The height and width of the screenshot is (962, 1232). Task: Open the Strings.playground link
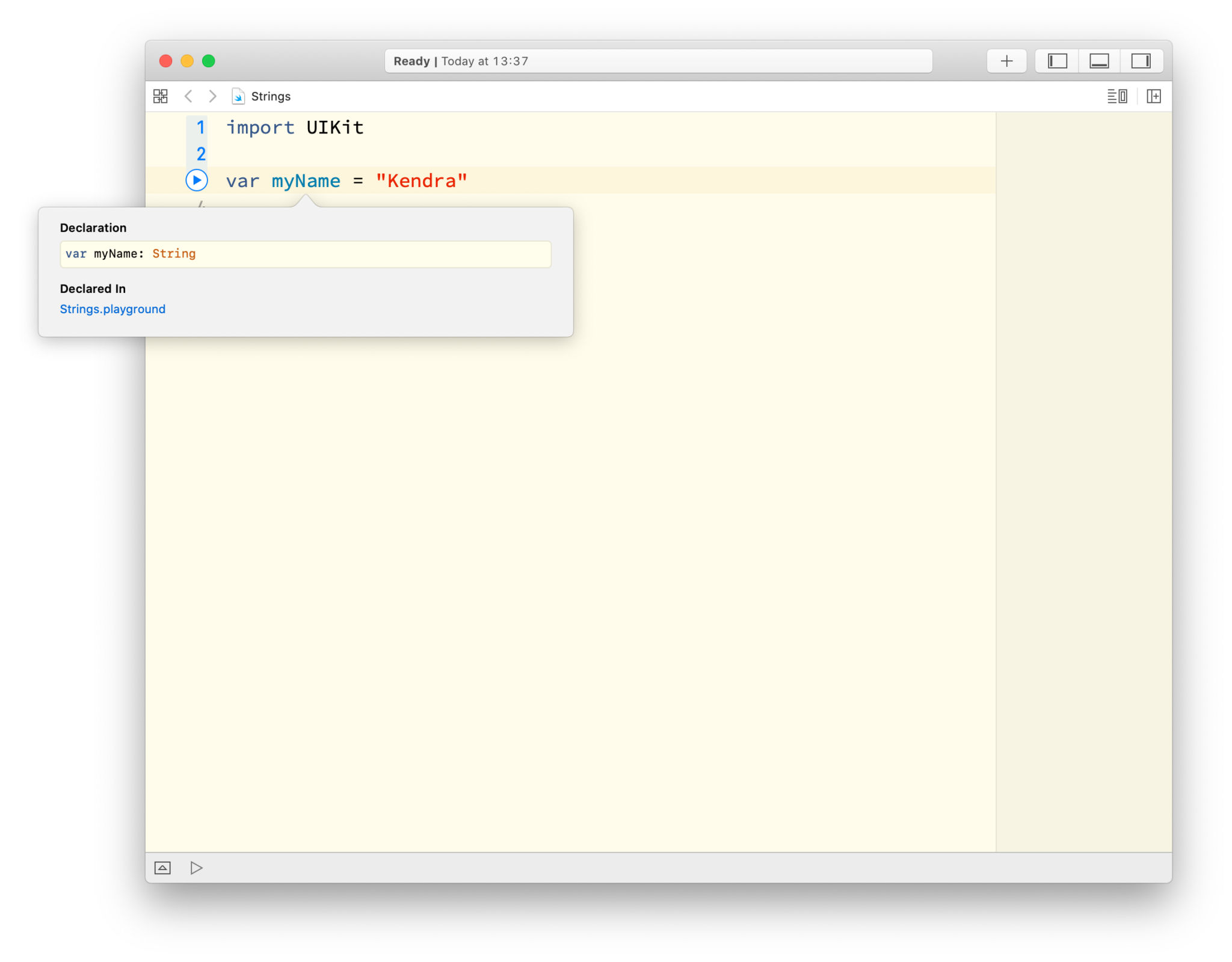tap(112, 309)
